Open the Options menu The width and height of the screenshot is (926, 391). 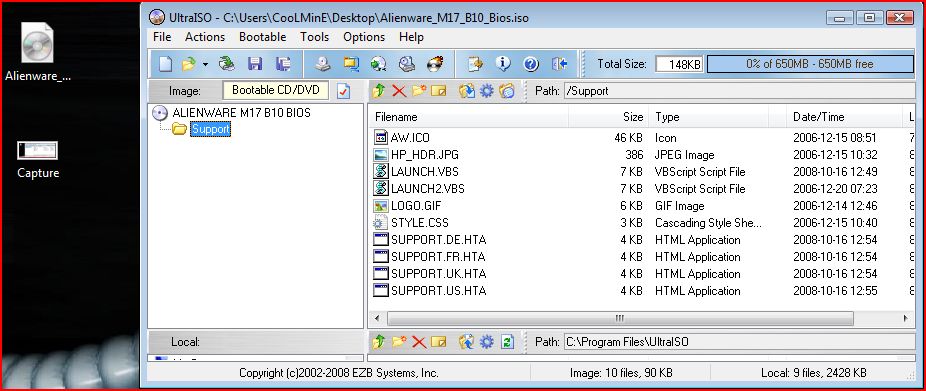364,37
